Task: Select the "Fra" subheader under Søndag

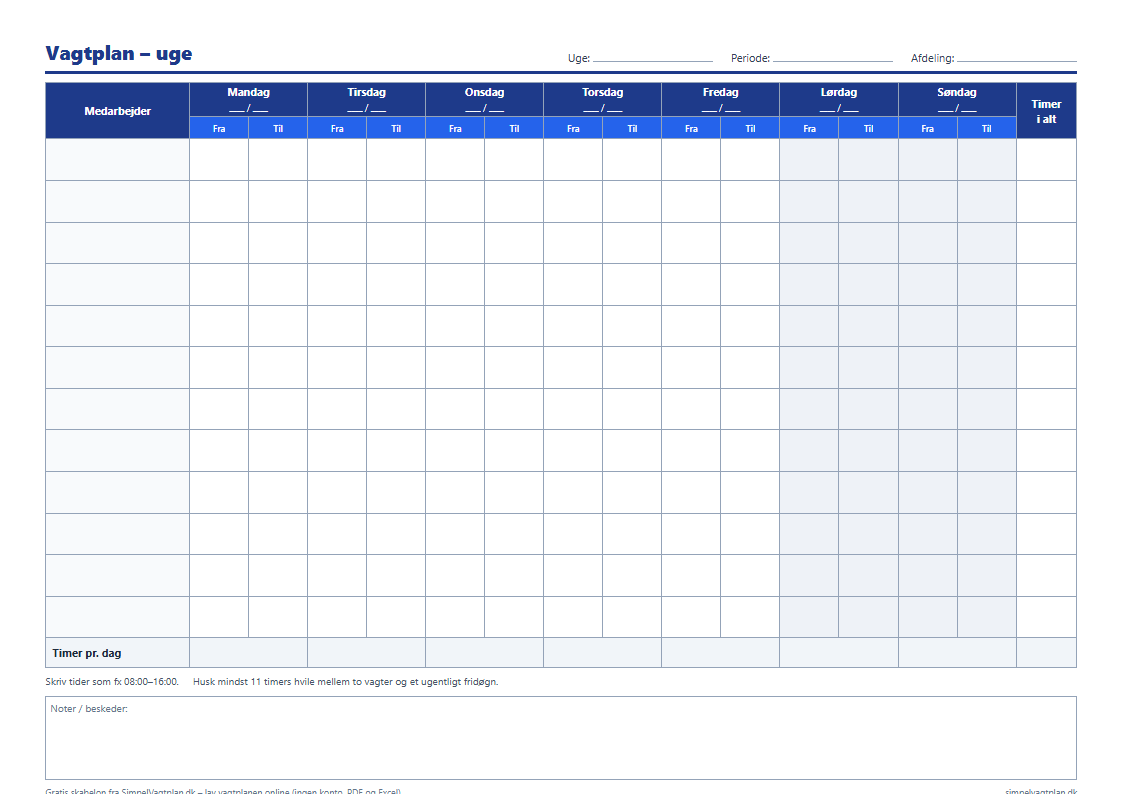Action: click(x=927, y=128)
